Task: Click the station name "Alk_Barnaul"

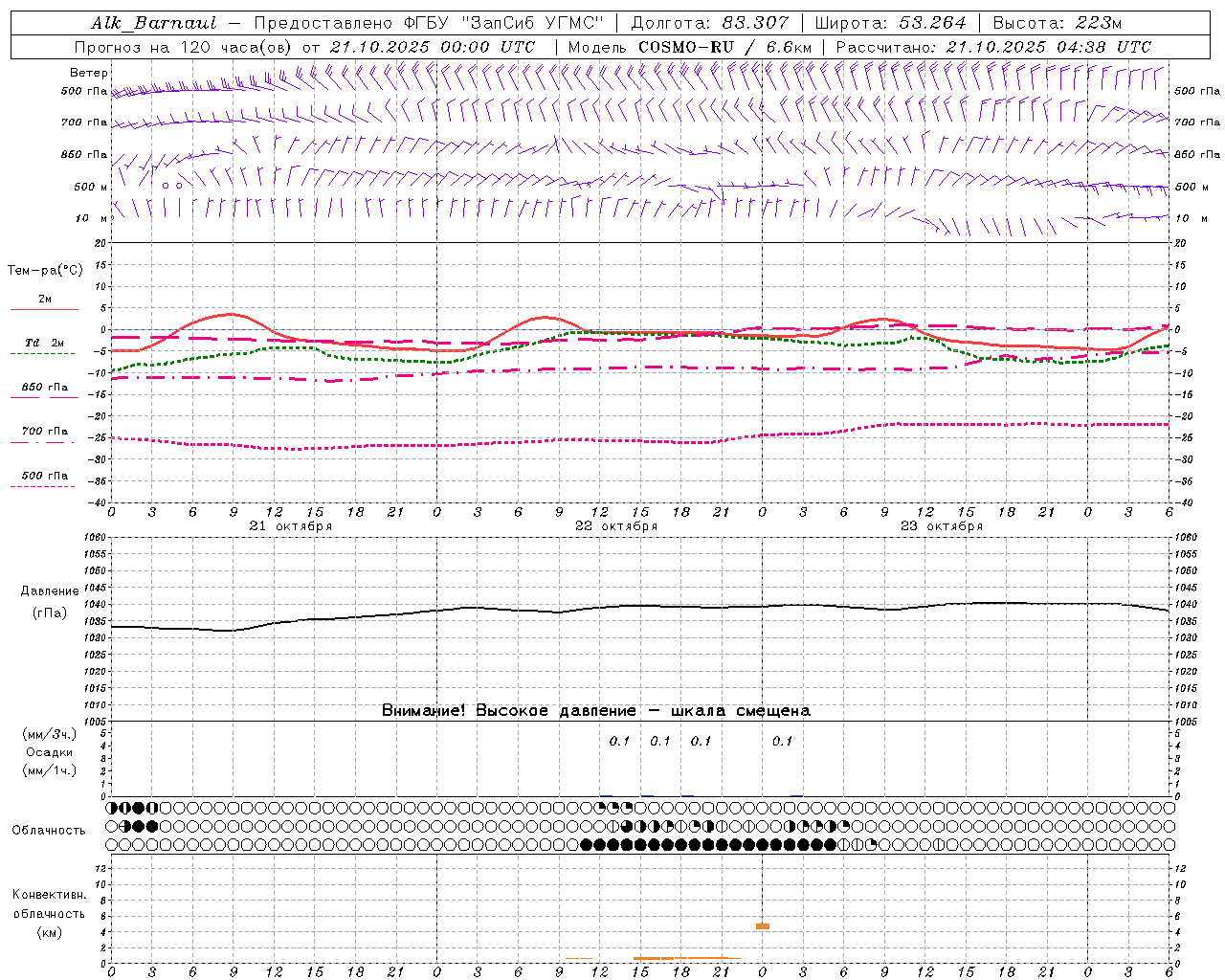Action: pos(154,23)
